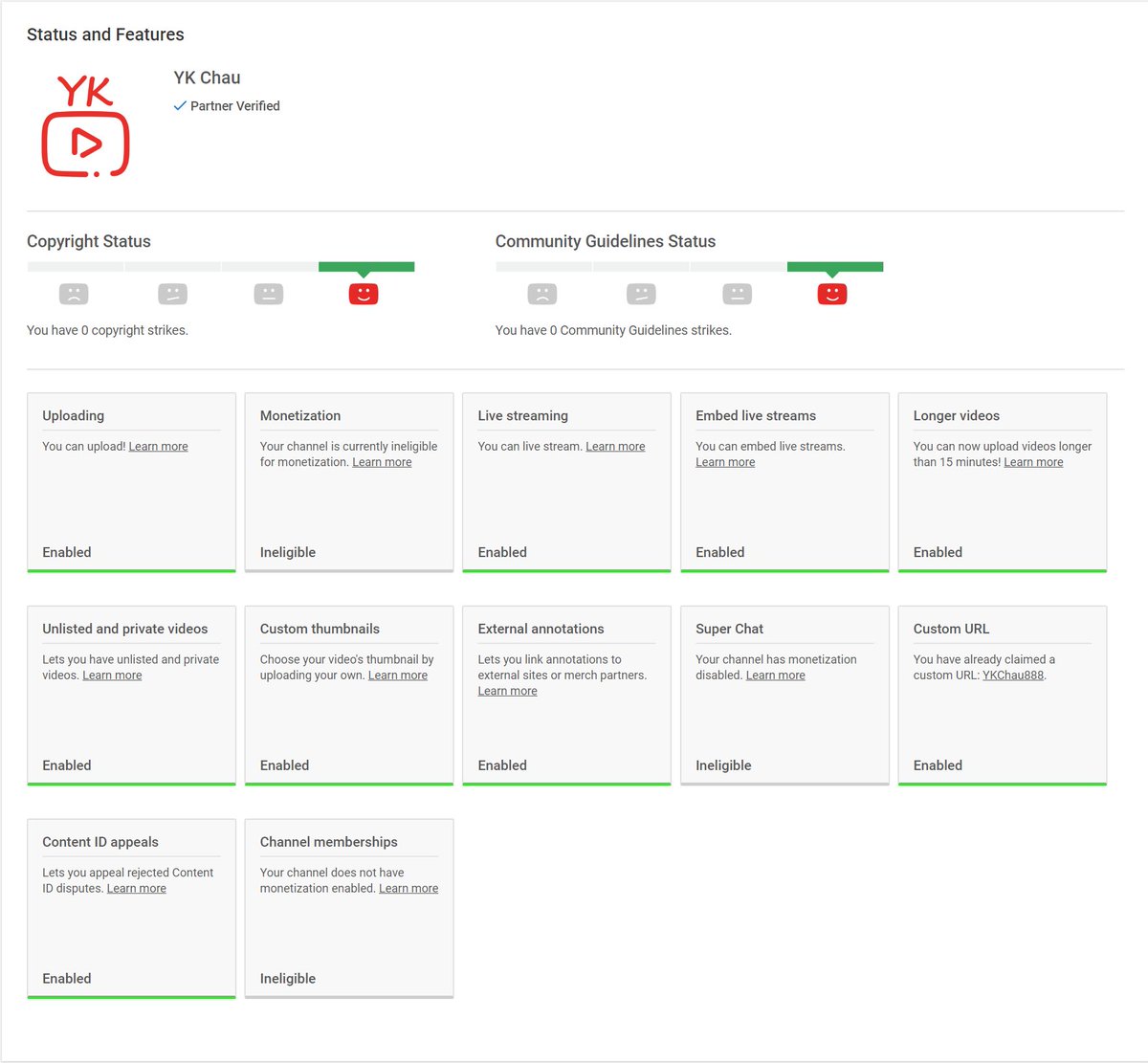Click Enabled status in Longer videos card
This screenshot has height=1063, width=1148.
click(x=938, y=553)
